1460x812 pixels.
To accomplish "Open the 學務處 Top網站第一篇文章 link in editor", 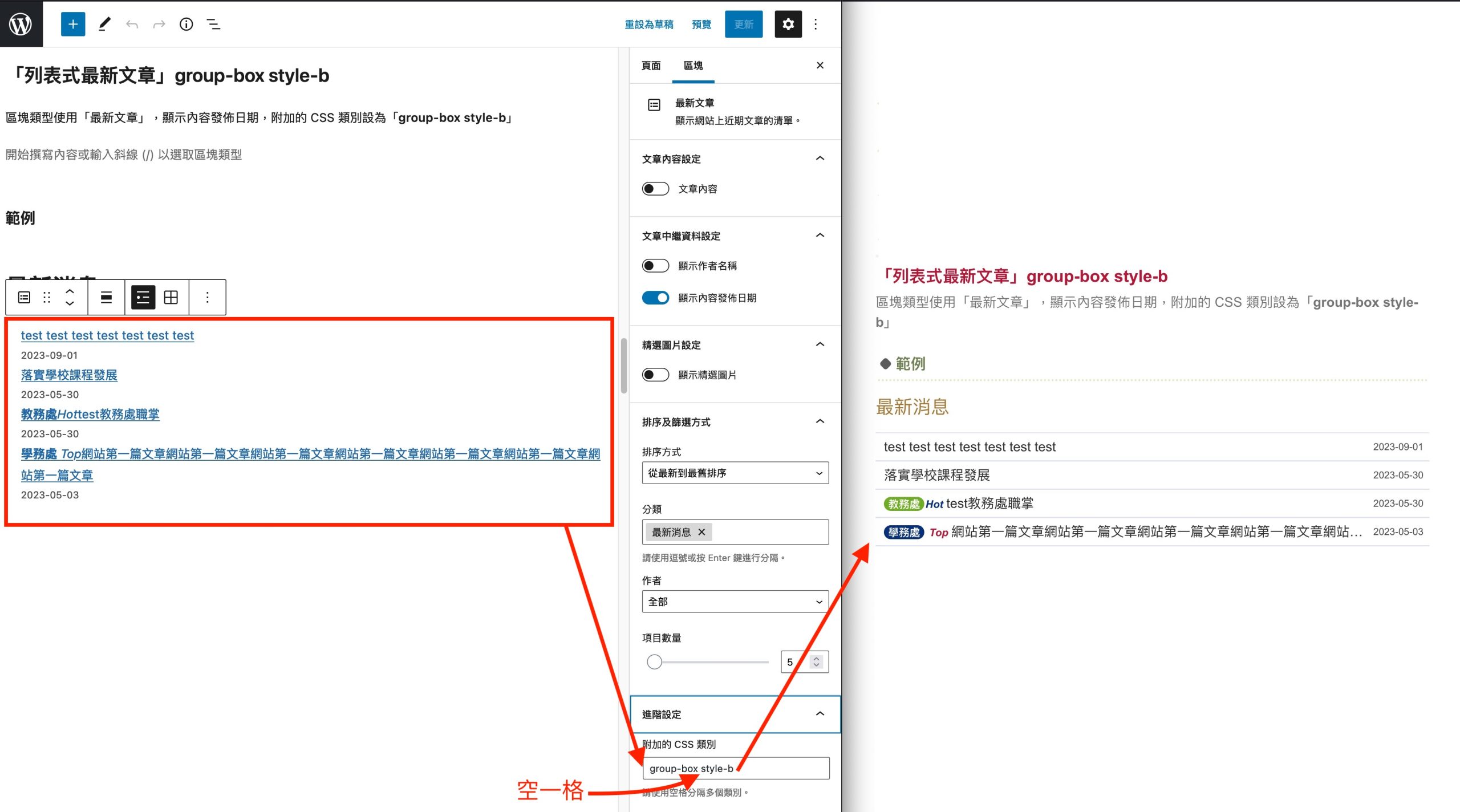I will click(x=310, y=464).
